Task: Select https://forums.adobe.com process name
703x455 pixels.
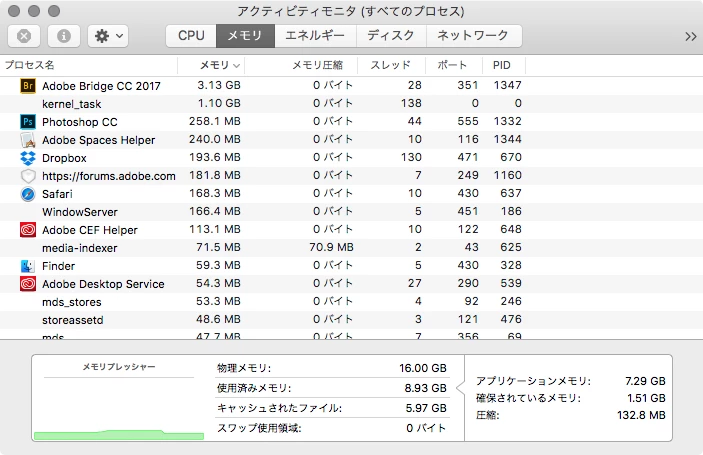Action: click(x=109, y=176)
